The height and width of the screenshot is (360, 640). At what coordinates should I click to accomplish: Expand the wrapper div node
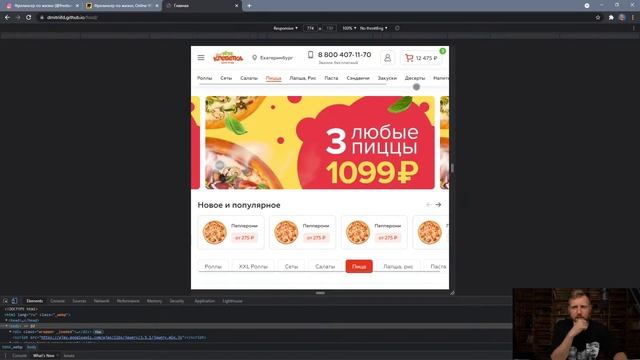10,332
